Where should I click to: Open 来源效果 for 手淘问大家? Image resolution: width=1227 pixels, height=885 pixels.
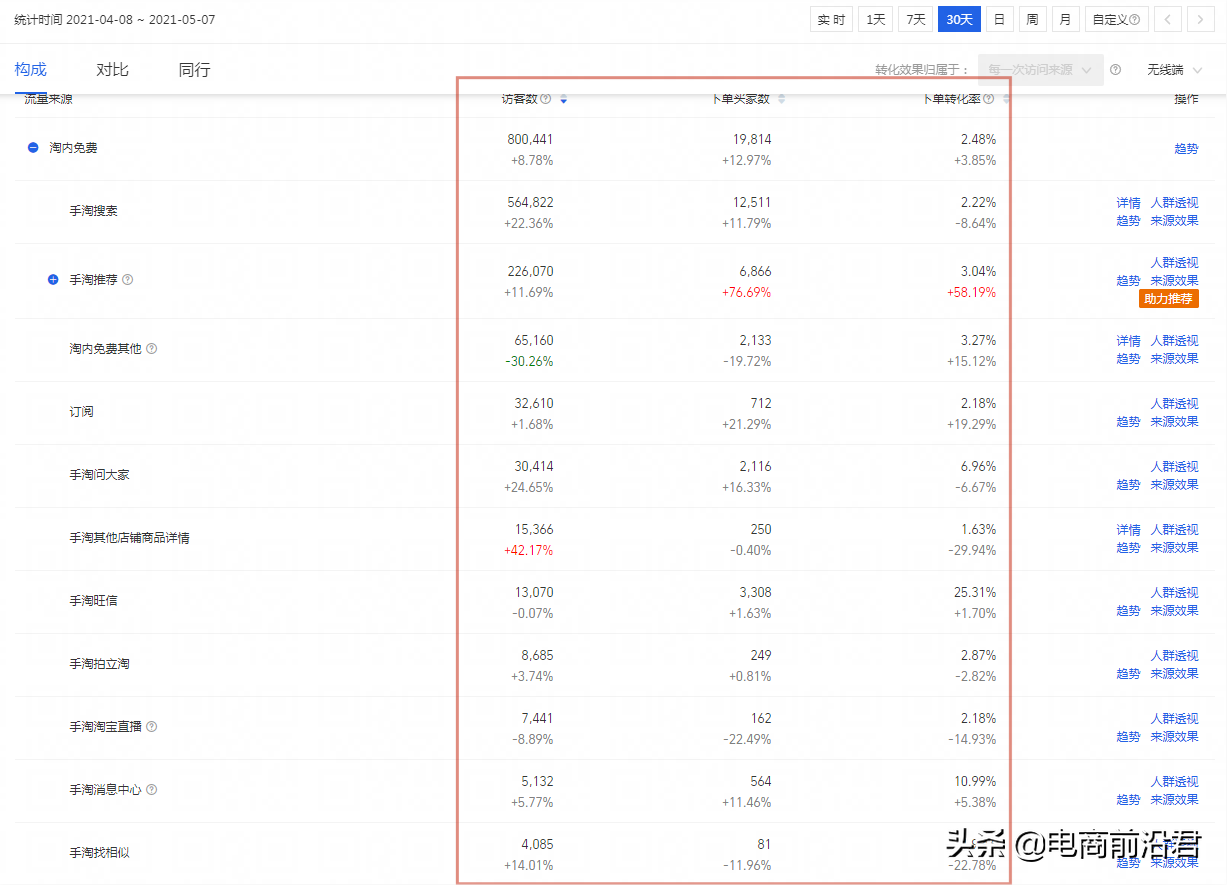pyautogui.click(x=1174, y=485)
